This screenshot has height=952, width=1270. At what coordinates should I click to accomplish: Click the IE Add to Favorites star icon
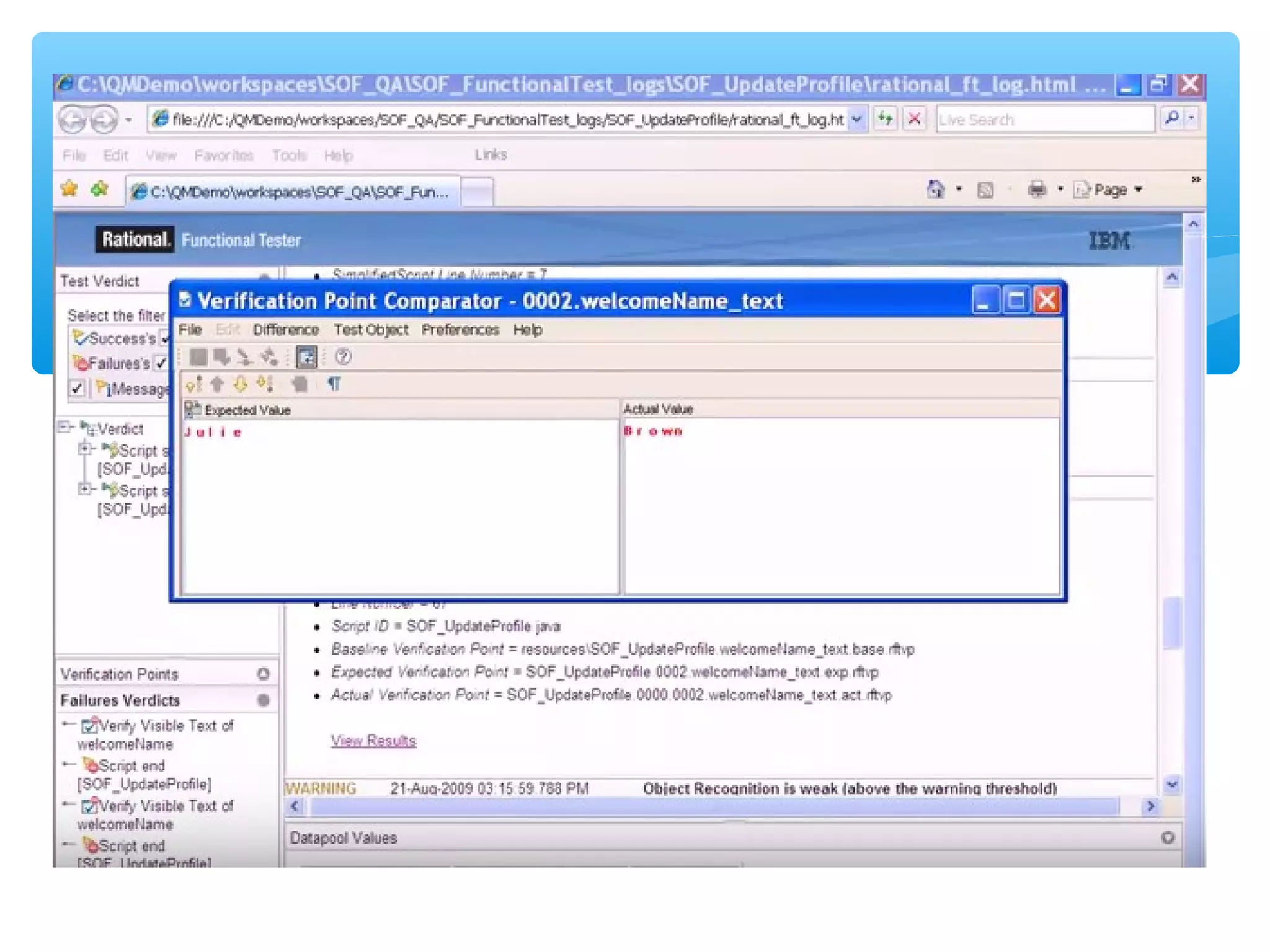coord(99,189)
